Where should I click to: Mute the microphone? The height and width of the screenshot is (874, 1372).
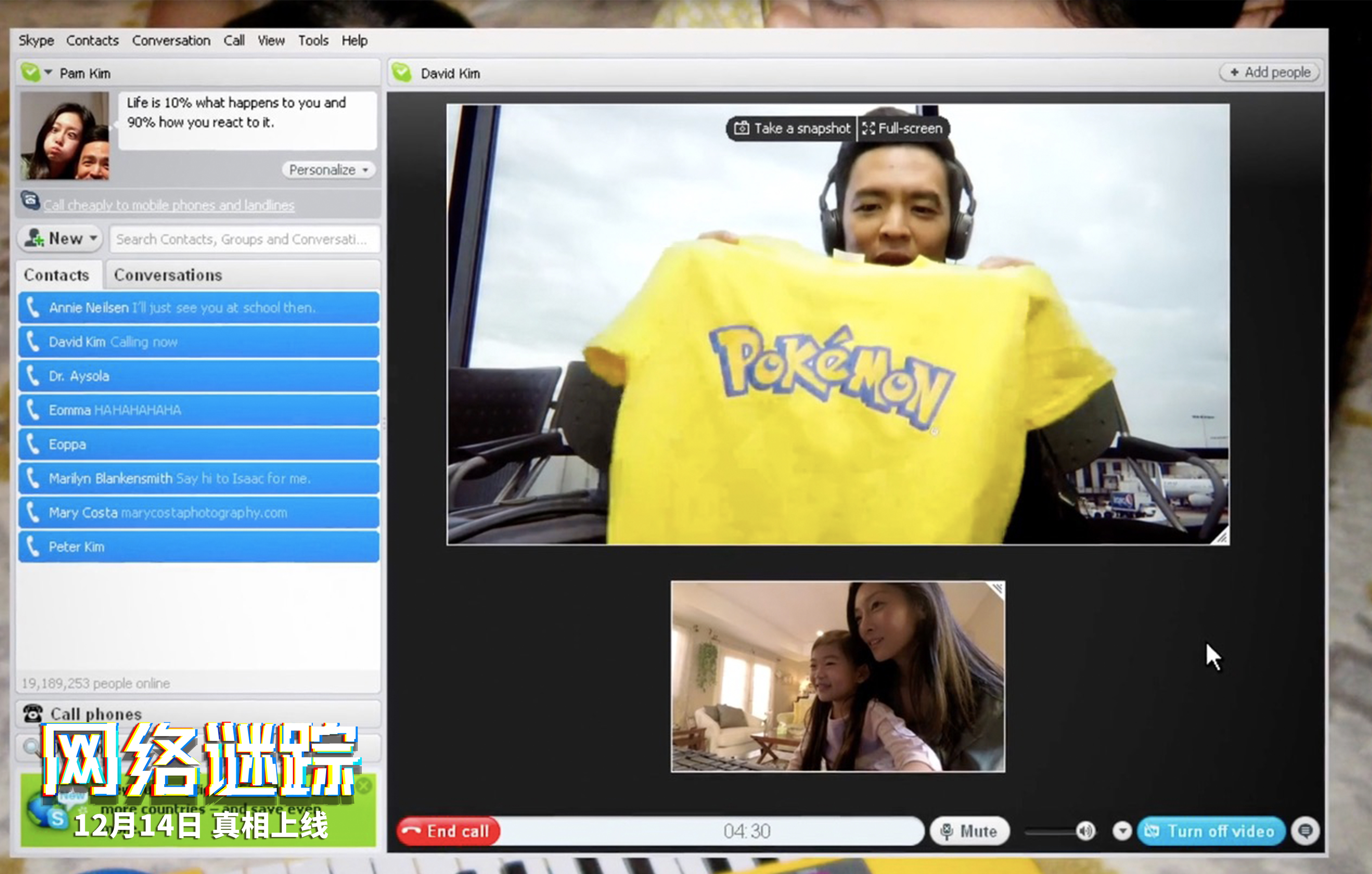click(970, 831)
